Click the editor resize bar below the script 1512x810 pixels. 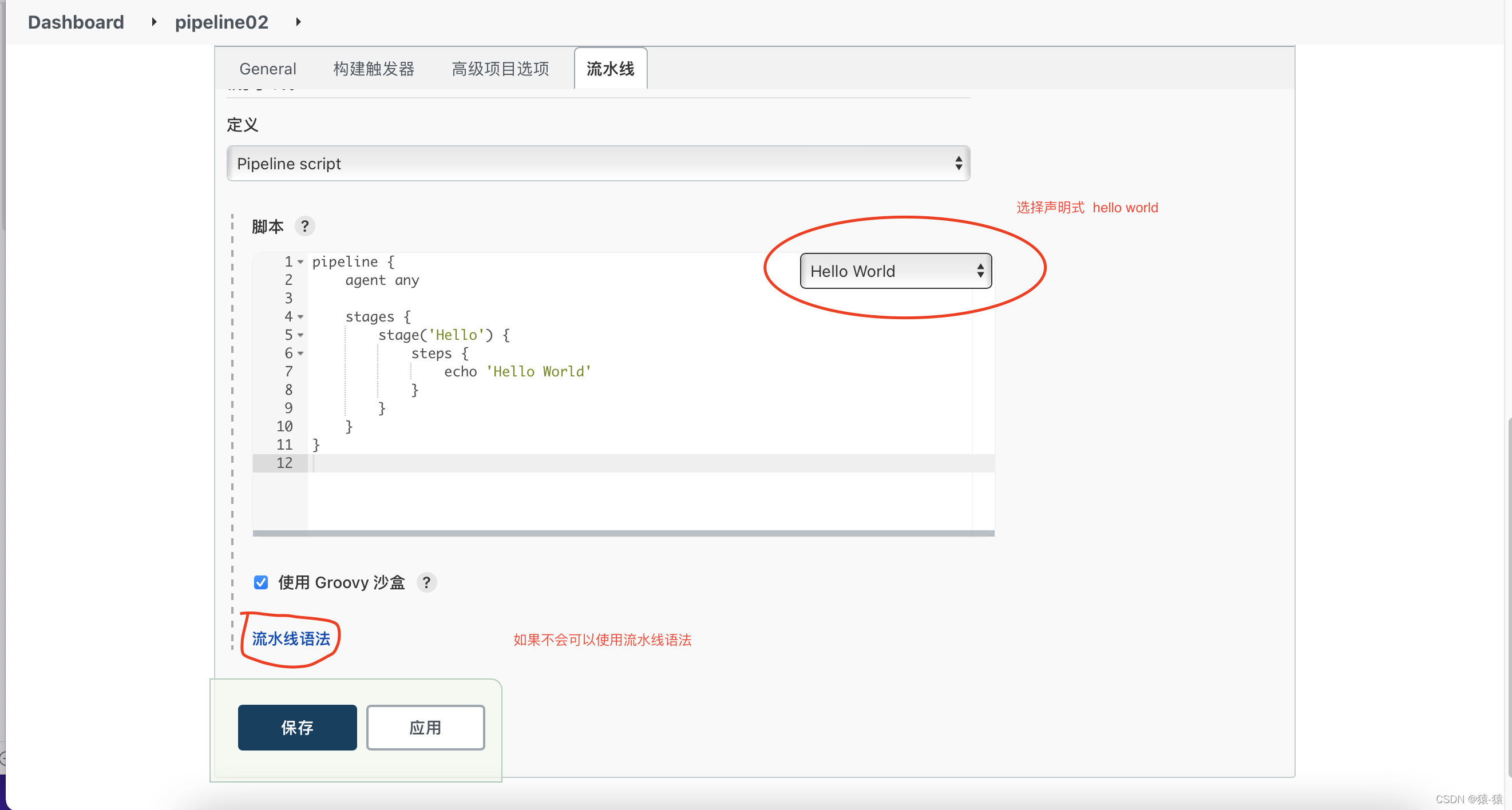pos(623,533)
